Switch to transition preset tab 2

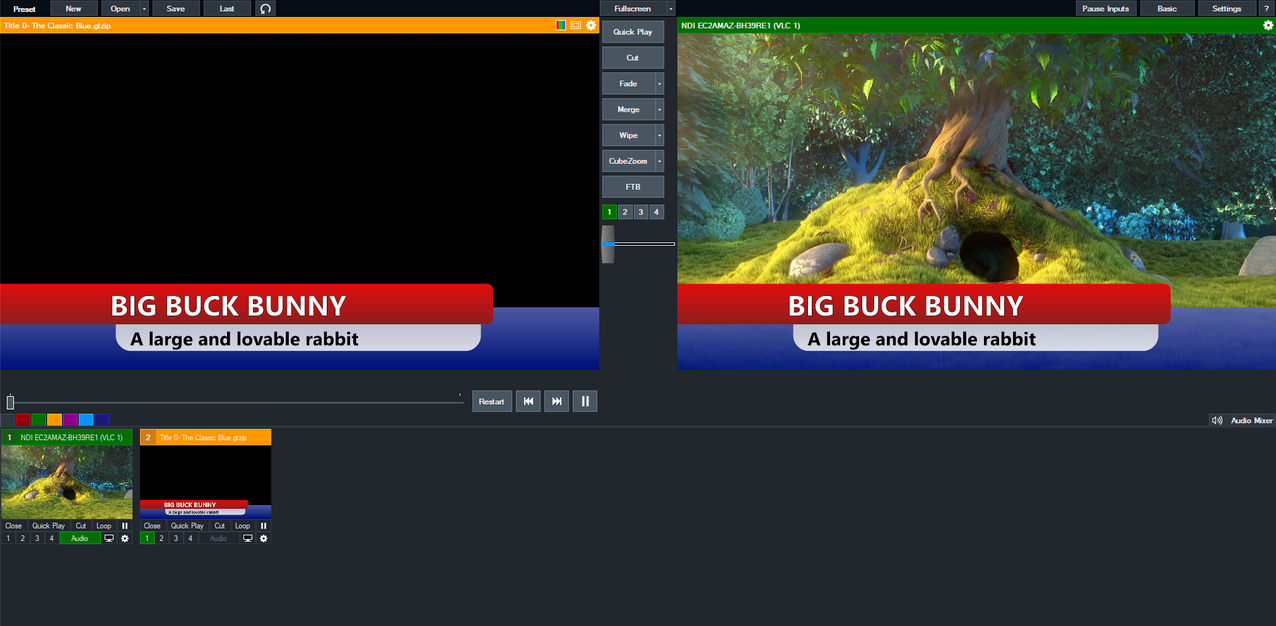[x=624, y=211]
